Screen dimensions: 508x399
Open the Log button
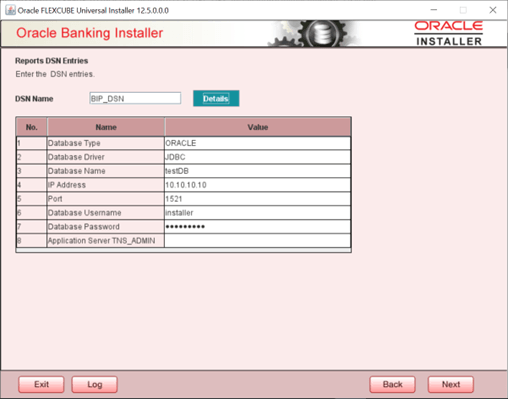pyautogui.click(x=95, y=384)
